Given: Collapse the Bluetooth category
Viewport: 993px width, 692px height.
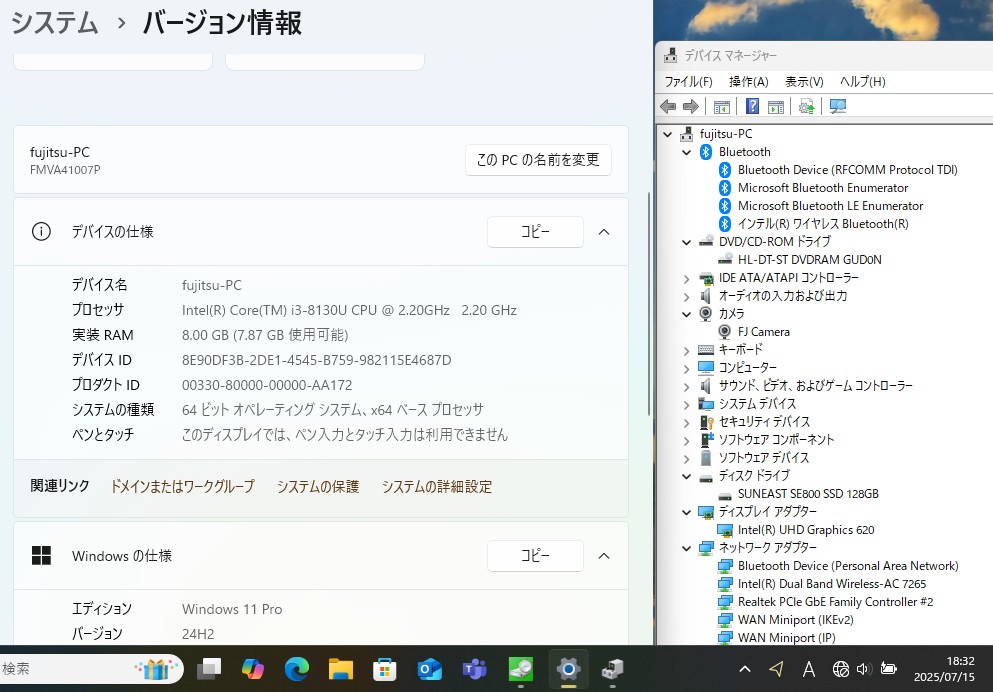Looking at the screenshot, I should [686, 152].
